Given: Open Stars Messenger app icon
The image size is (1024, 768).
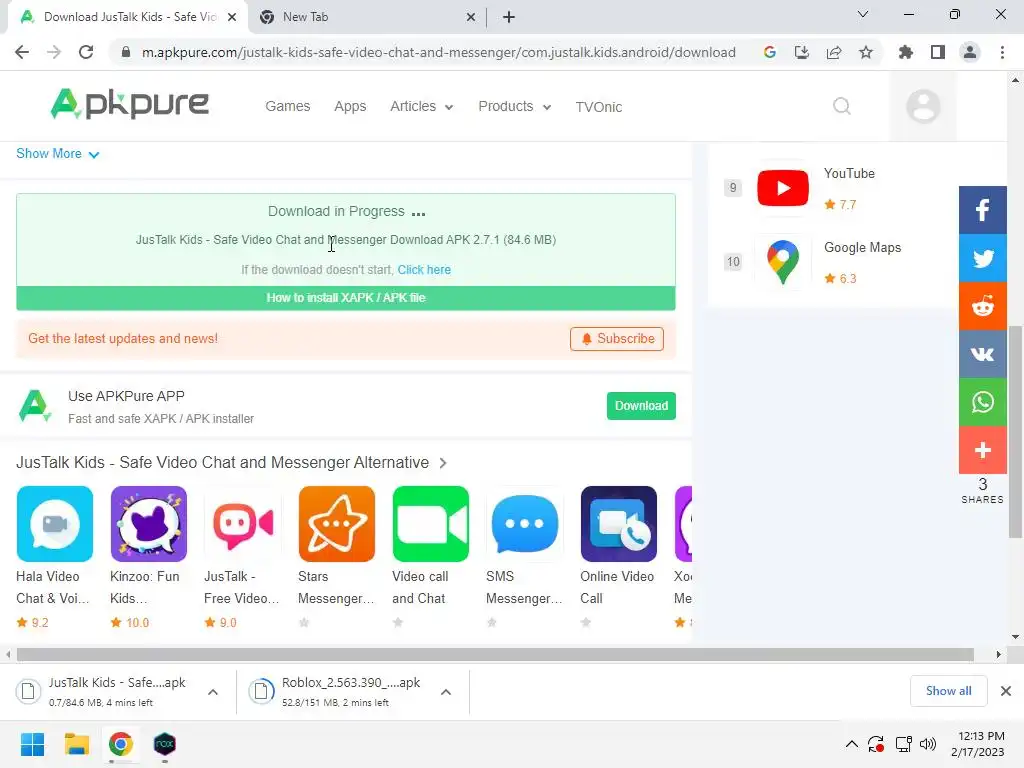Looking at the screenshot, I should coord(337,524).
